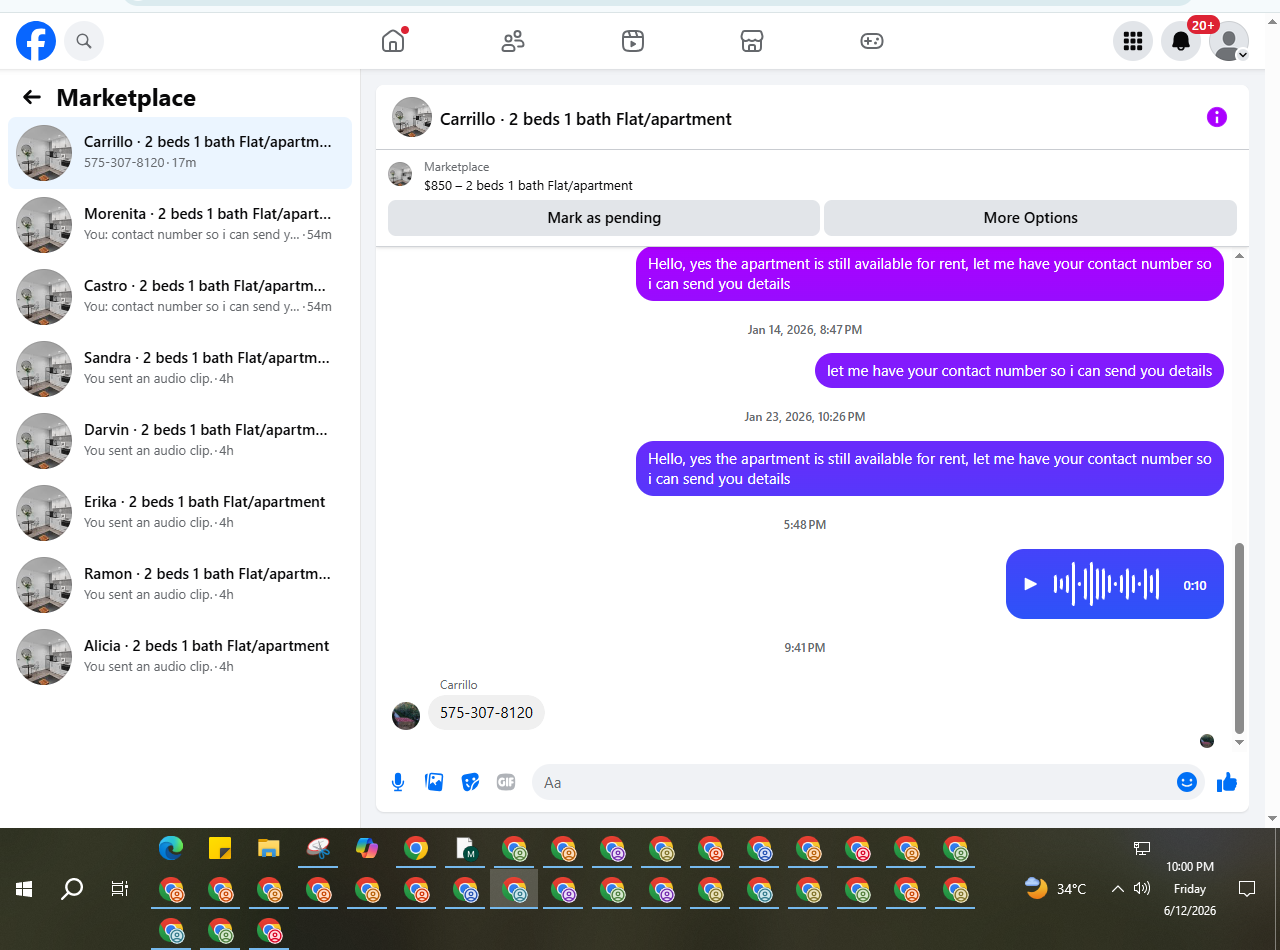Click the "Jan 23, 2026, 10:26 PM" timestamp

click(x=805, y=417)
